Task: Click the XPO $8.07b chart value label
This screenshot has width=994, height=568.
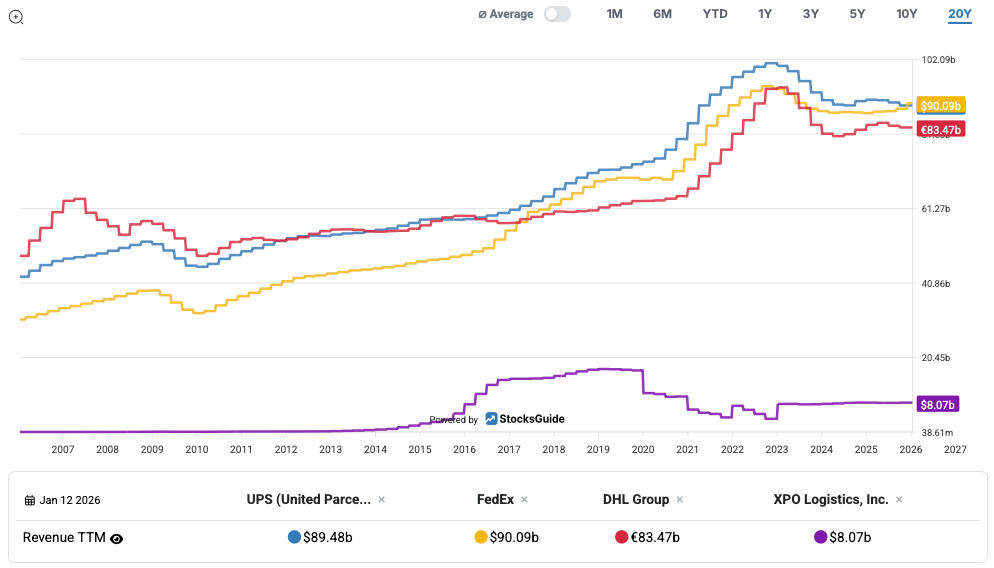Action: [x=937, y=404]
